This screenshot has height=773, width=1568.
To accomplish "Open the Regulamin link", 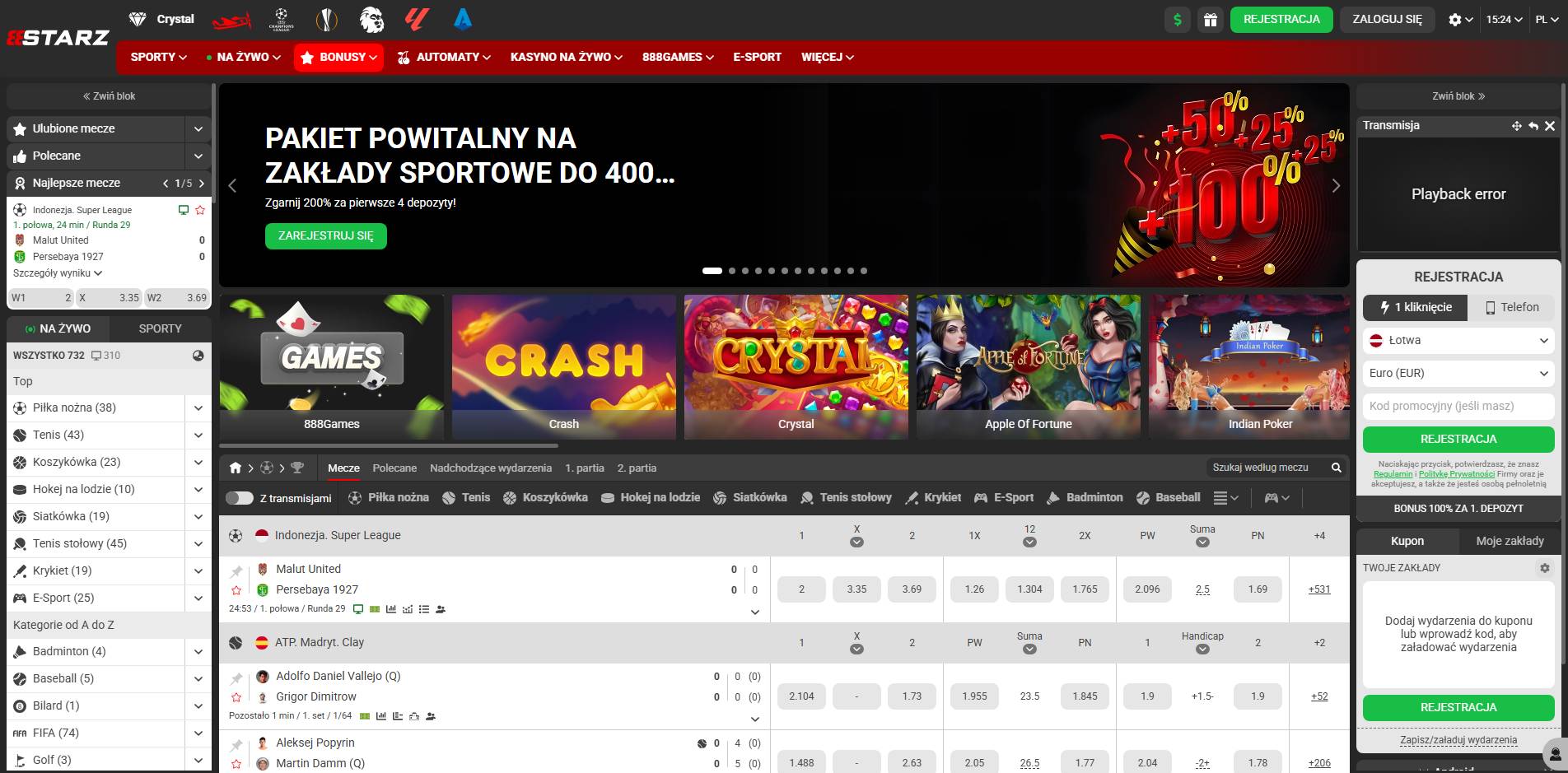I will (1393, 474).
